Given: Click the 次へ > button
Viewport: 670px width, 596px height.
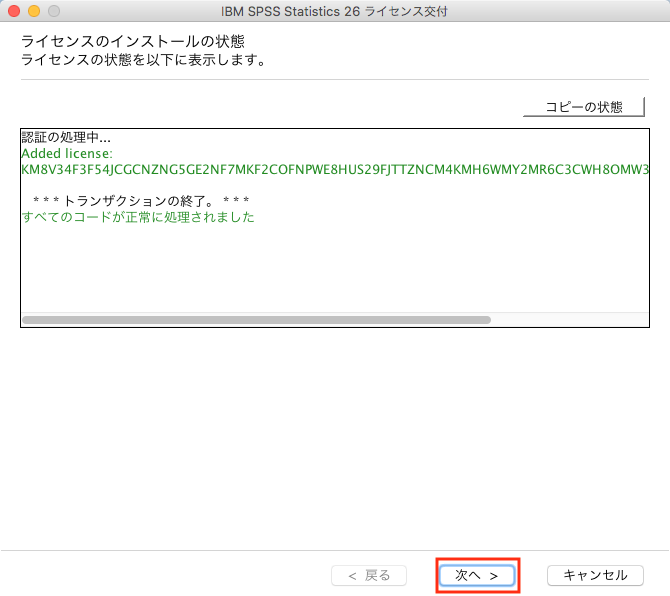Looking at the screenshot, I should (x=477, y=575).
